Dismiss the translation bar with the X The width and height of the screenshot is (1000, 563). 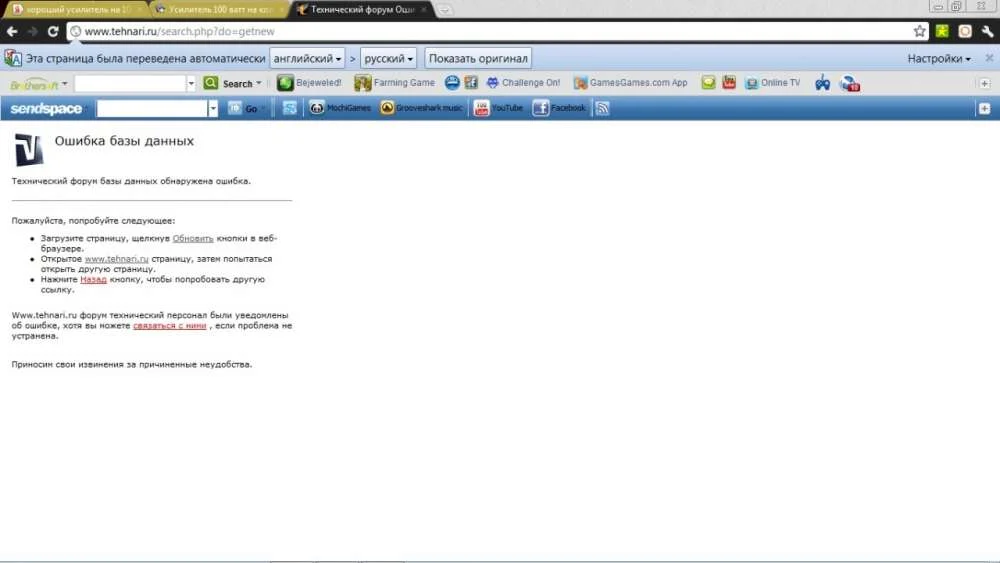pos(989,58)
